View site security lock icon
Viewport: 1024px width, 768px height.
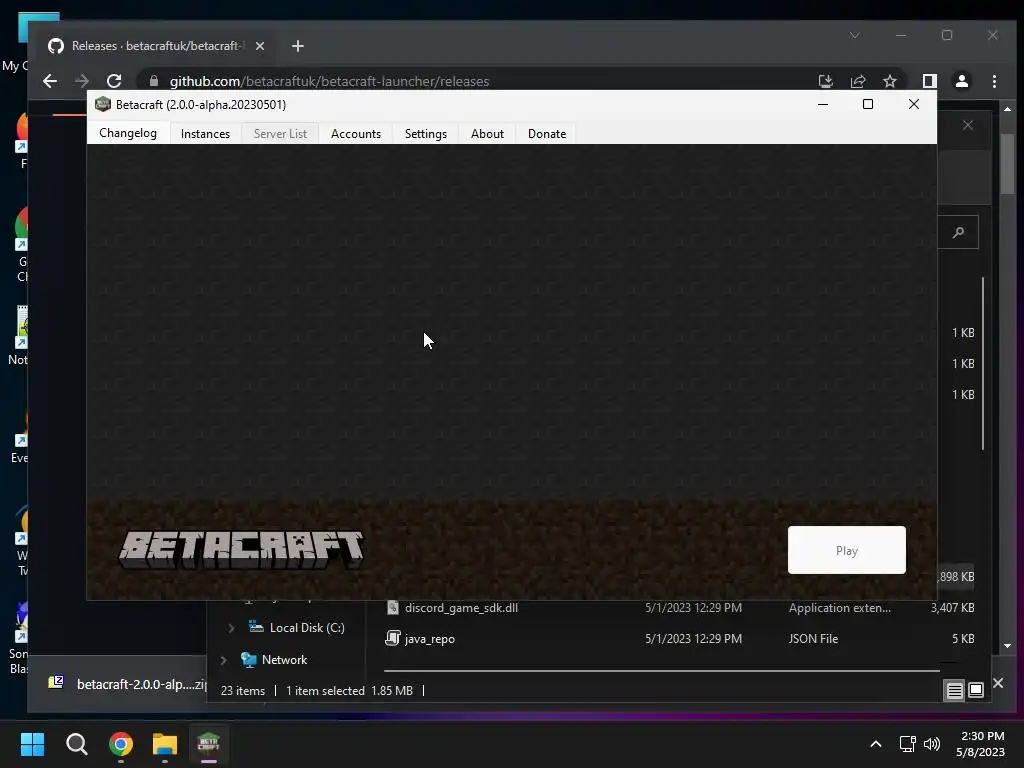[154, 81]
